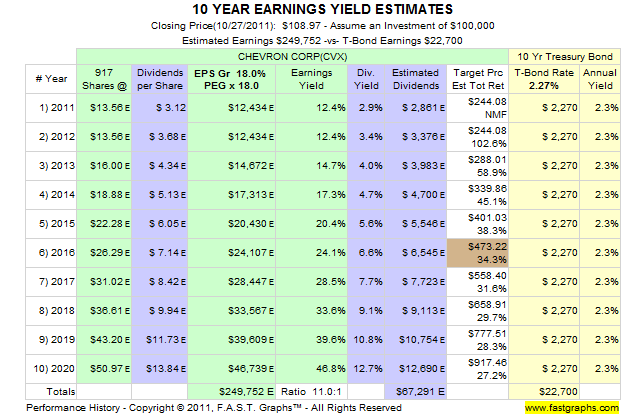Click the Estimated Earnings $249,752 subtitle line
This screenshot has height=418, width=633.
[322, 41]
